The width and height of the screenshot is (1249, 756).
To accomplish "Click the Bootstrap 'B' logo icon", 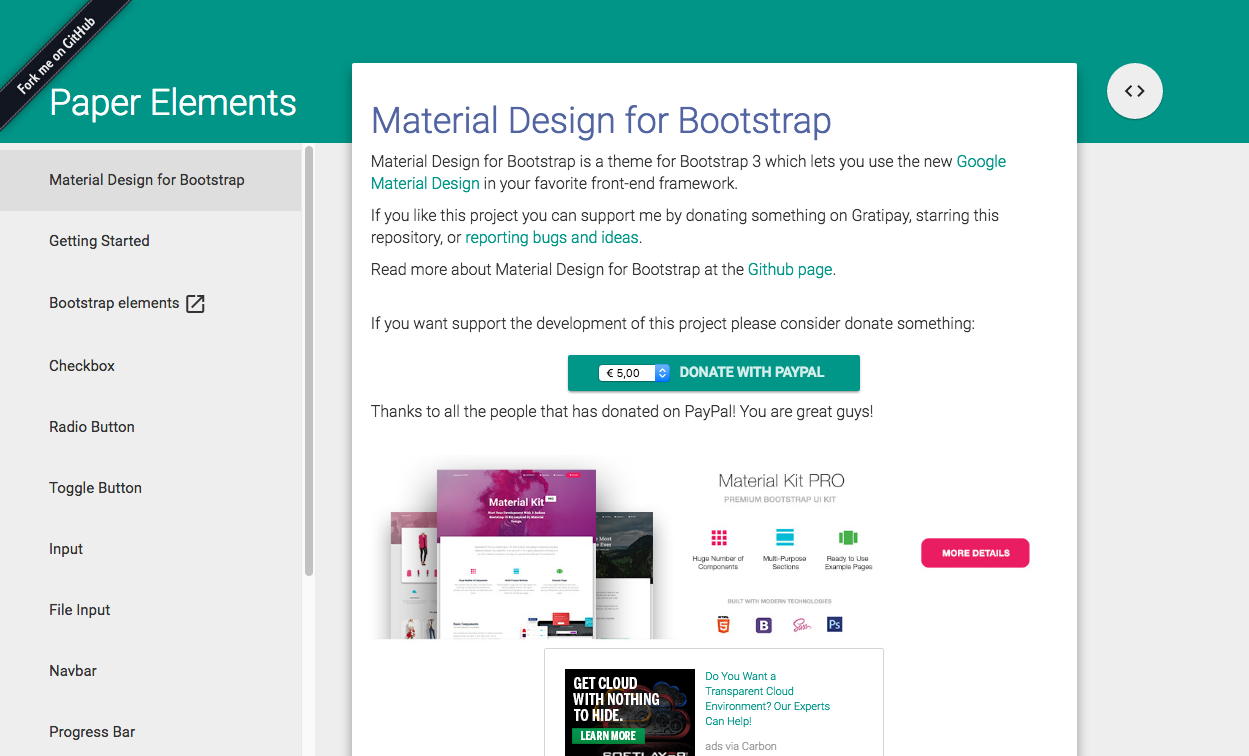I will [x=764, y=625].
